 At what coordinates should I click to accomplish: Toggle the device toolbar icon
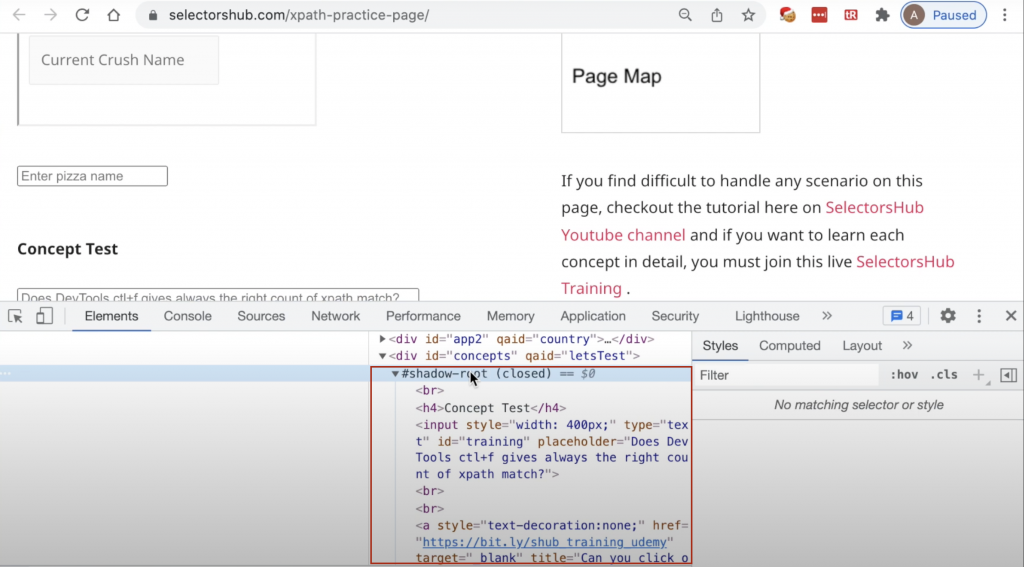pos(44,316)
